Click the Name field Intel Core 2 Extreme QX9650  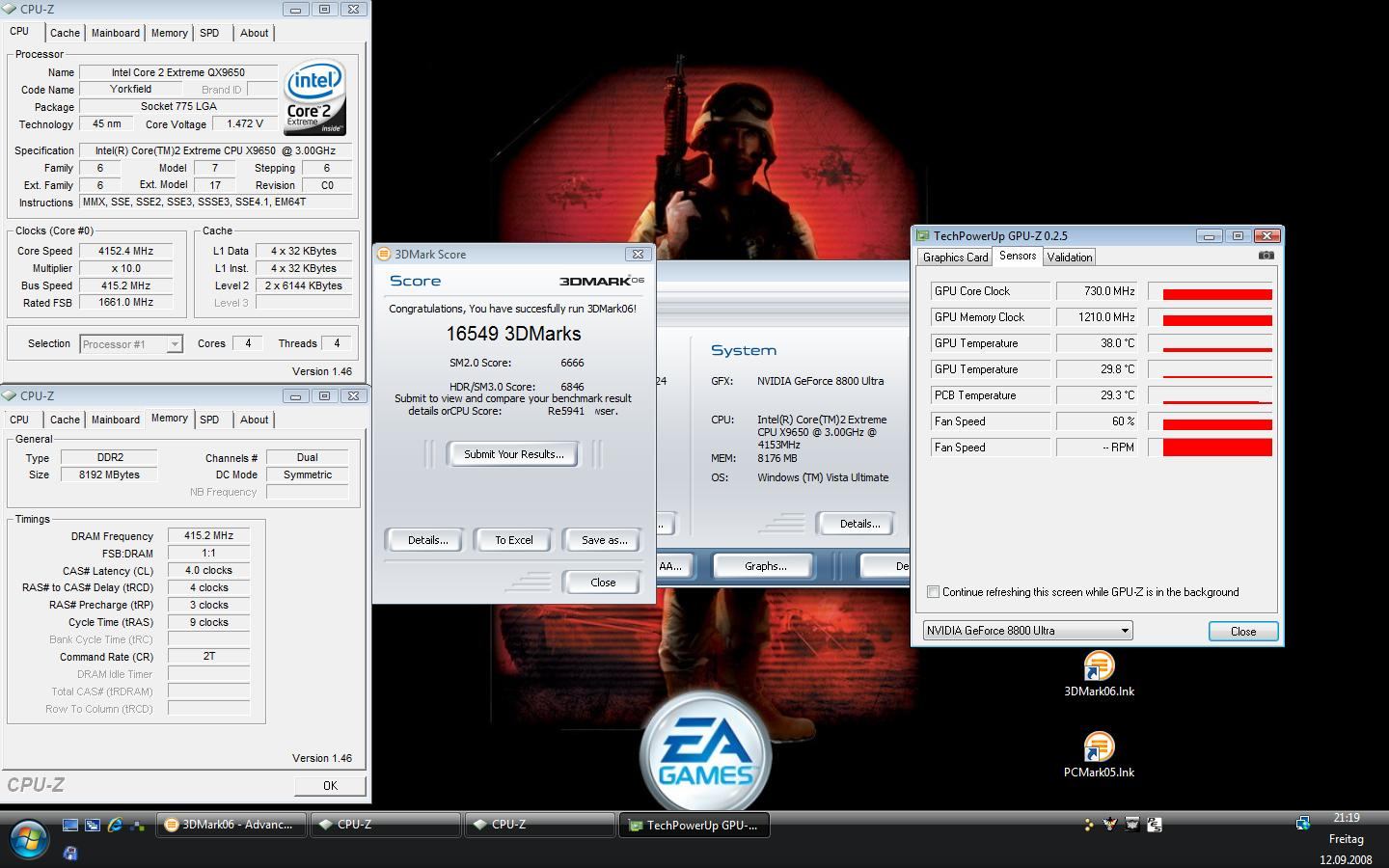[178, 72]
